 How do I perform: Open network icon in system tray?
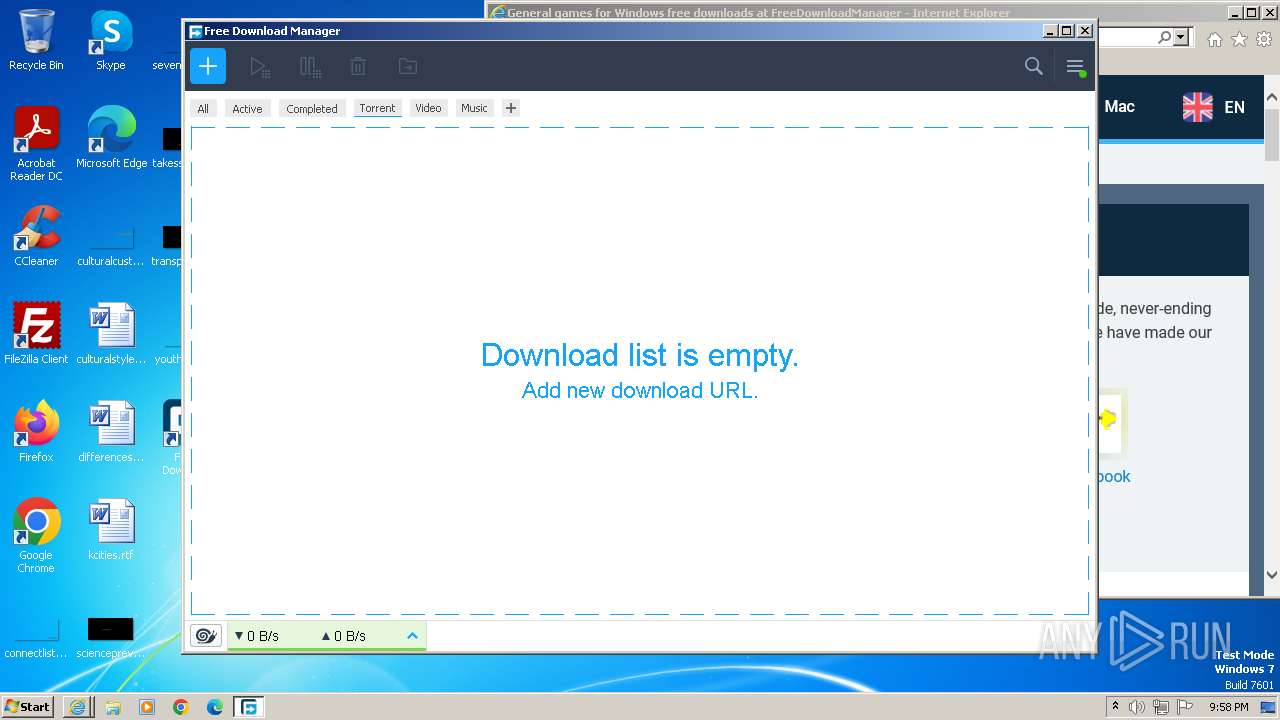1160,707
